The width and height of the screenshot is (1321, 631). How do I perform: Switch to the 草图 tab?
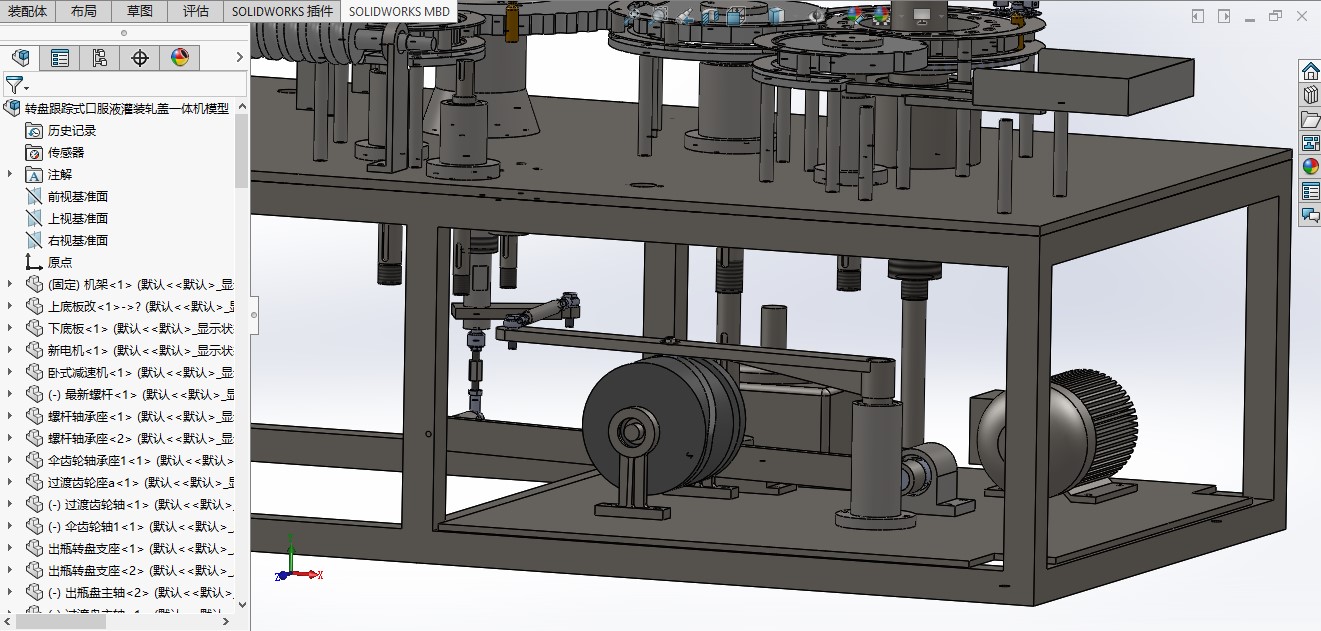point(140,11)
